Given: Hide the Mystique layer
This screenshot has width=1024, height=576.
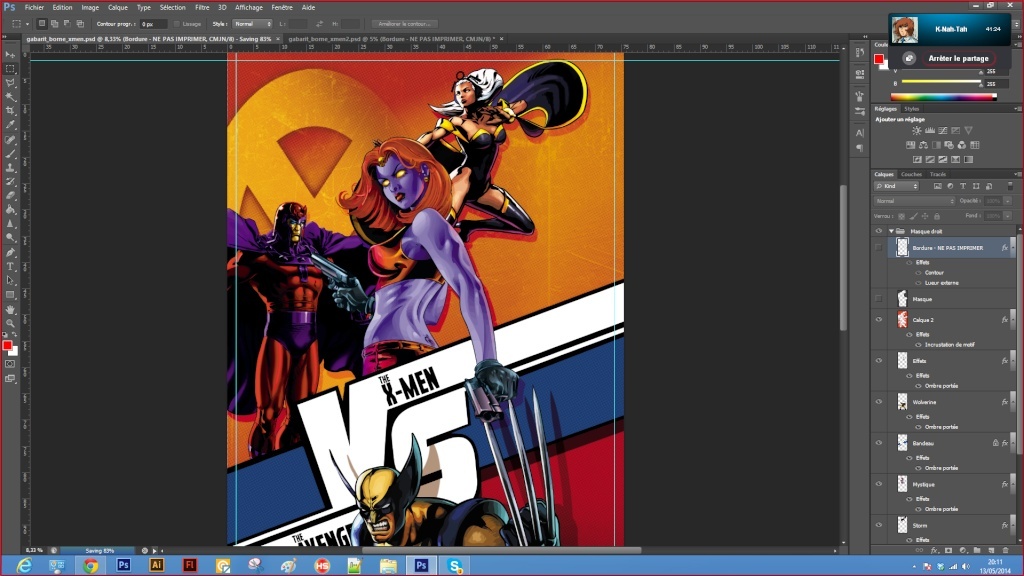Looking at the screenshot, I should click(x=878, y=485).
